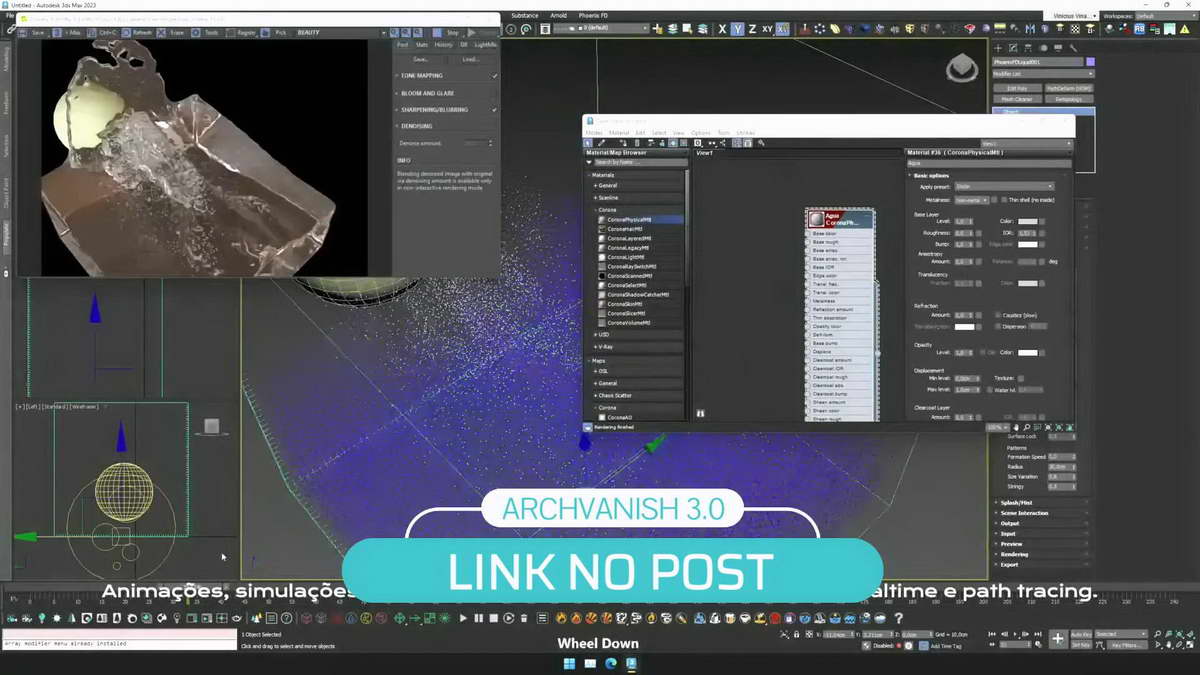
Task: Click the Base Layer color swatch
Action: click(x=1027, y=221)
